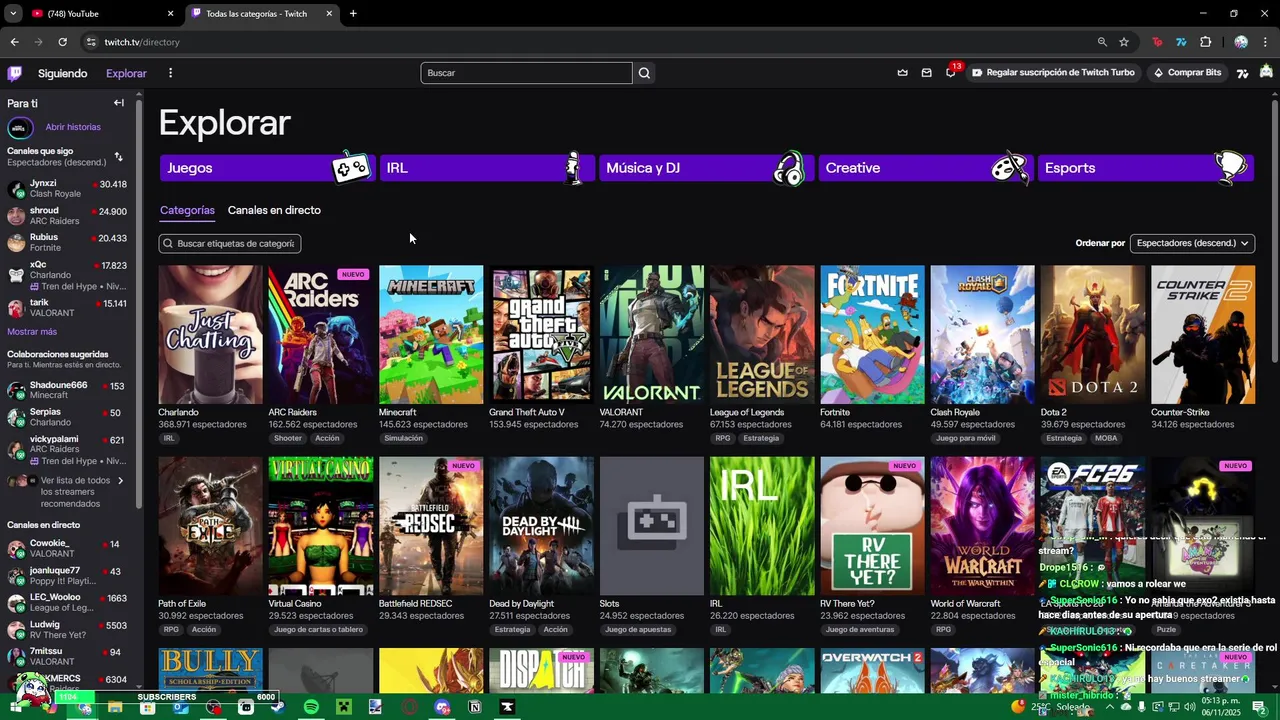Click the Estrategia tag under League of Legends
The image size is (1280, 720).
tap(761, 438)
